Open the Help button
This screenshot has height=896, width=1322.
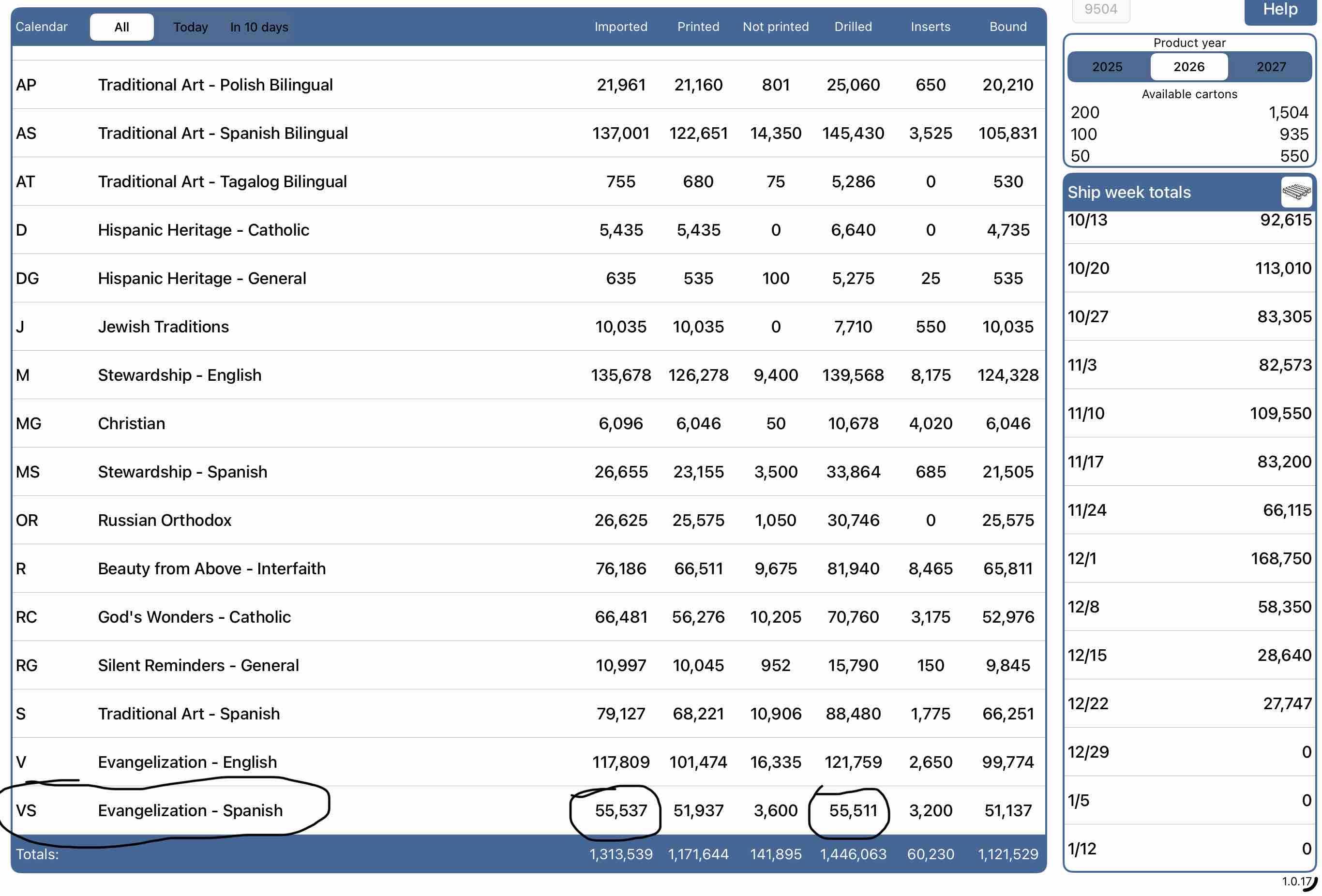click(x=1280, y=10)
